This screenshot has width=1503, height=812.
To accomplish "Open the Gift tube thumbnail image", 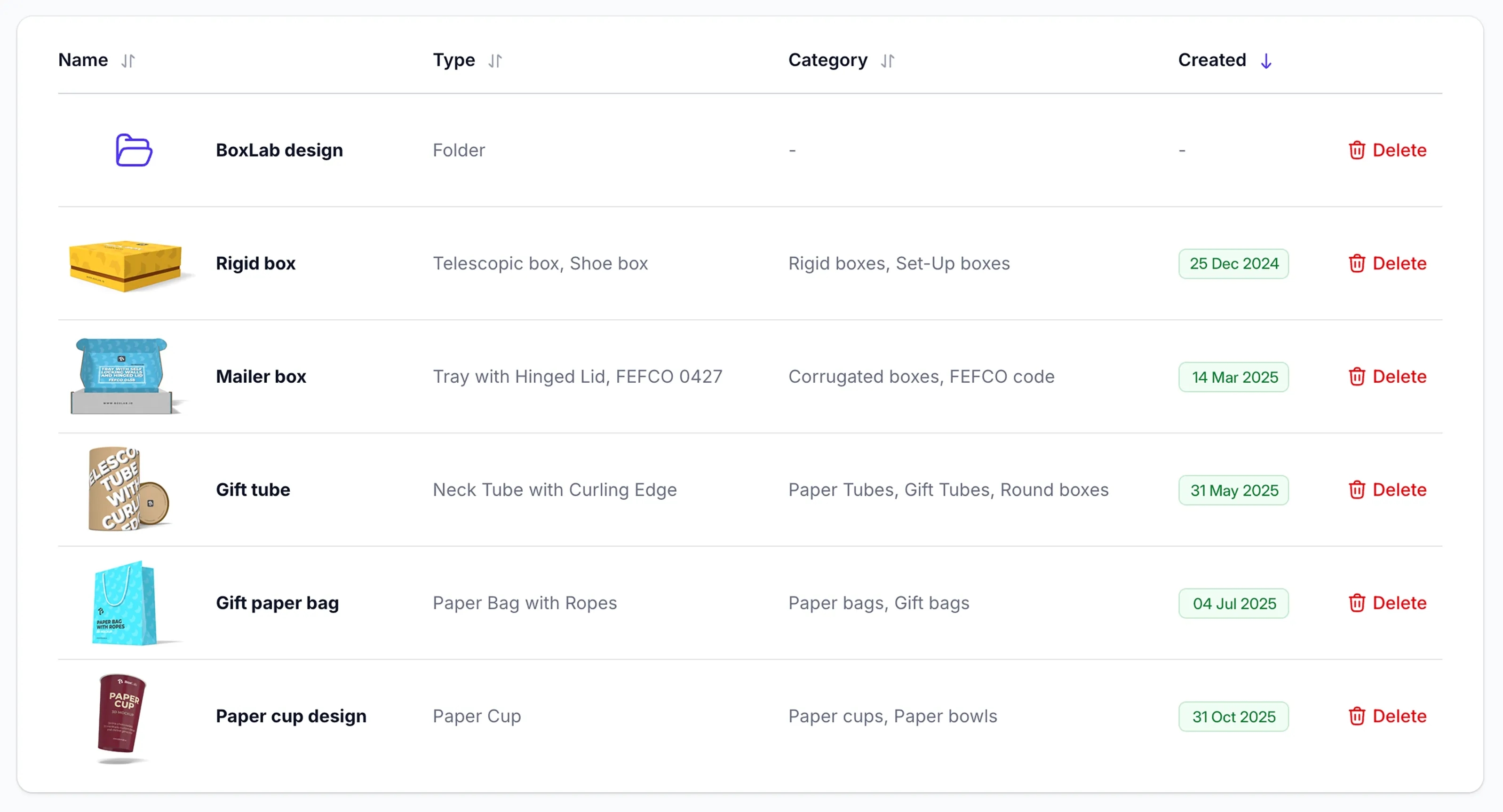I will [124, 489].
